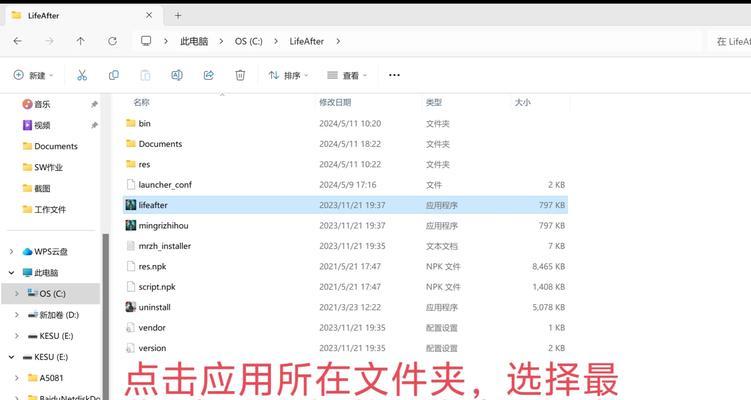Image resolution: width=751 pixels, height=400 pixels.
Task: Click the Share icon in toolbar
Action: (208, 75)
